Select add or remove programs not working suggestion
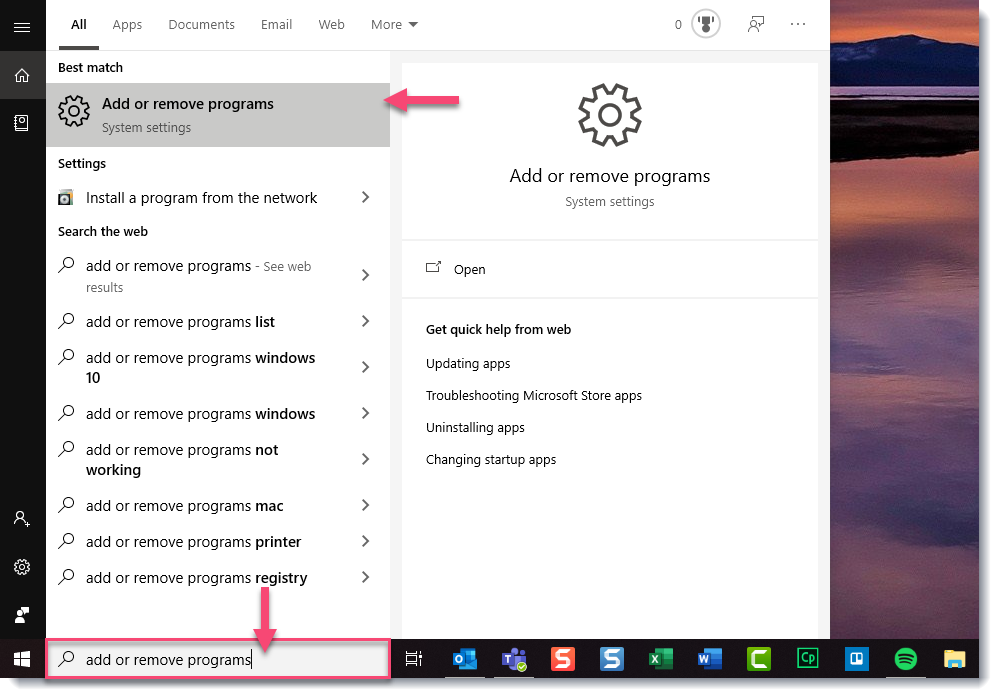Viewport: 999px width, 698px height. tap(182, 460)
